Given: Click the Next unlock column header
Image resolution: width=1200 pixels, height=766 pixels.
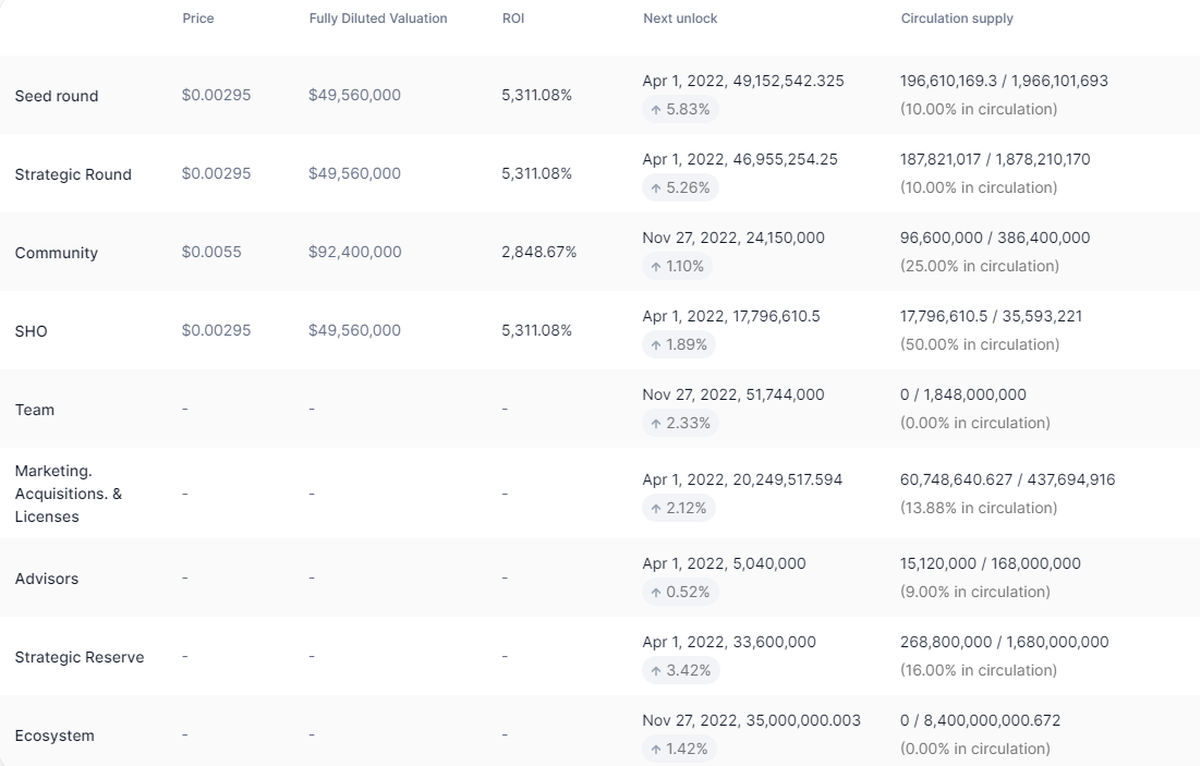Looking at the screenshot, I should [x=680, y=18].
